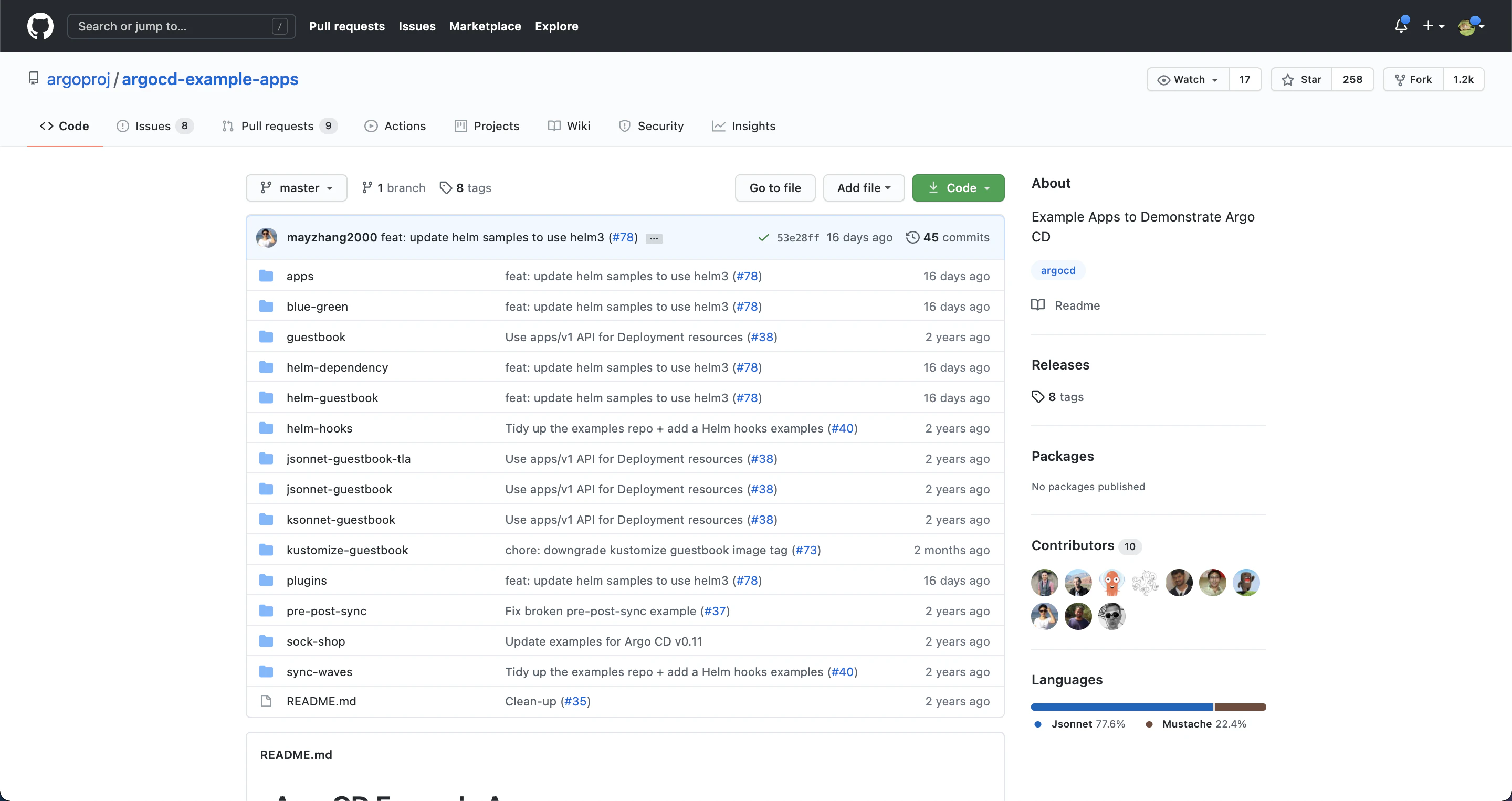Viewport: 1512px width, 801px height.
Task: Open the master branch selector
Action: point(297,188)
